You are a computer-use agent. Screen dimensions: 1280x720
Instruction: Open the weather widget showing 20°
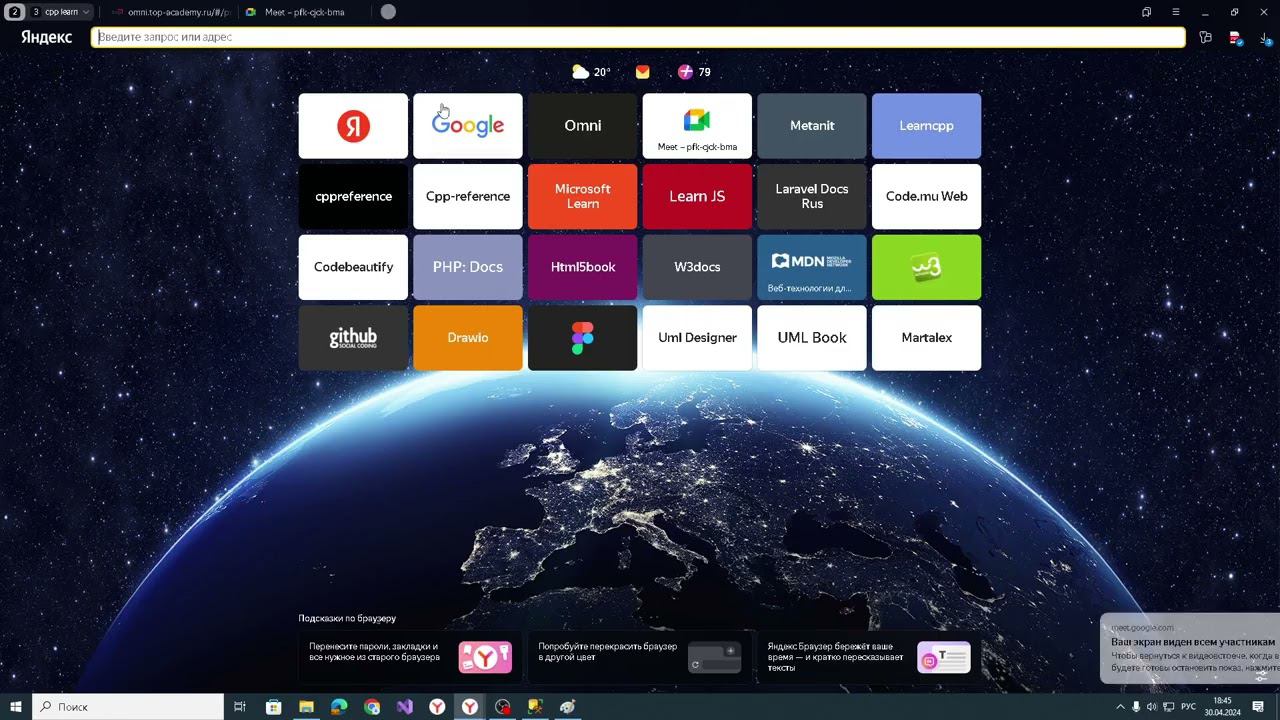(591, 72)
